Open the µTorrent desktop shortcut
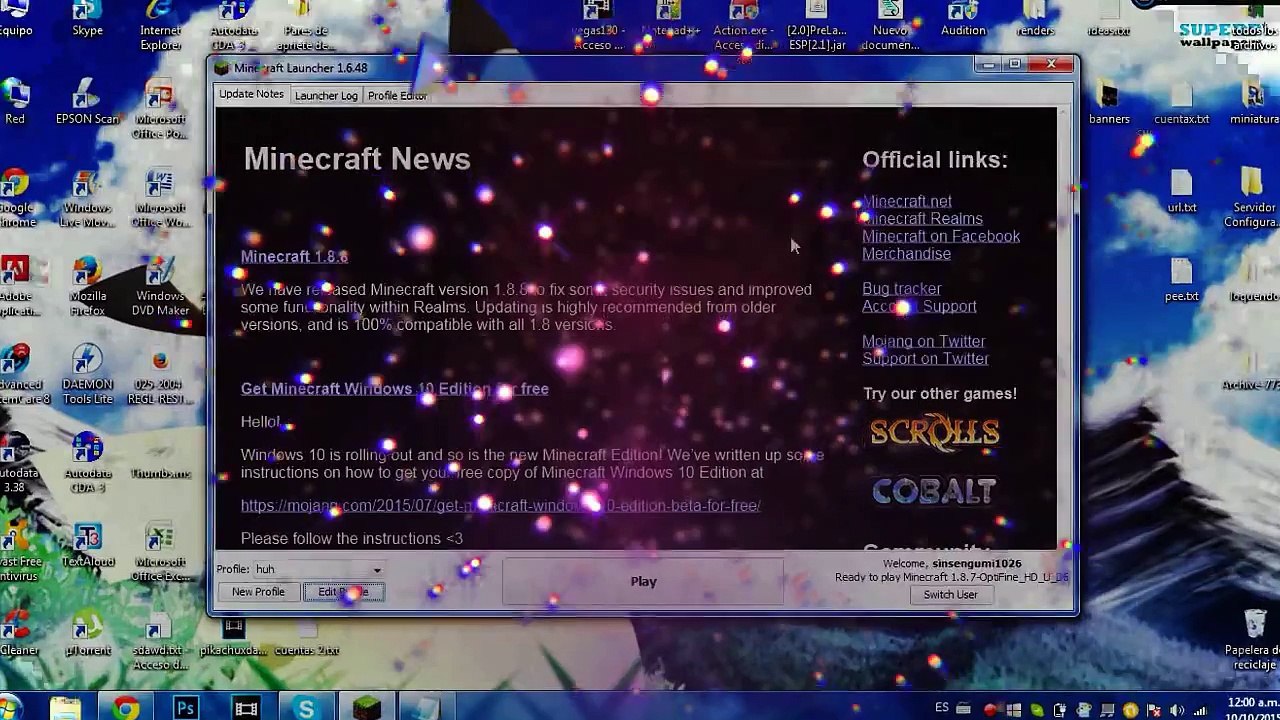Screen dimensions: 1280x720 click(x=87, y=635)
